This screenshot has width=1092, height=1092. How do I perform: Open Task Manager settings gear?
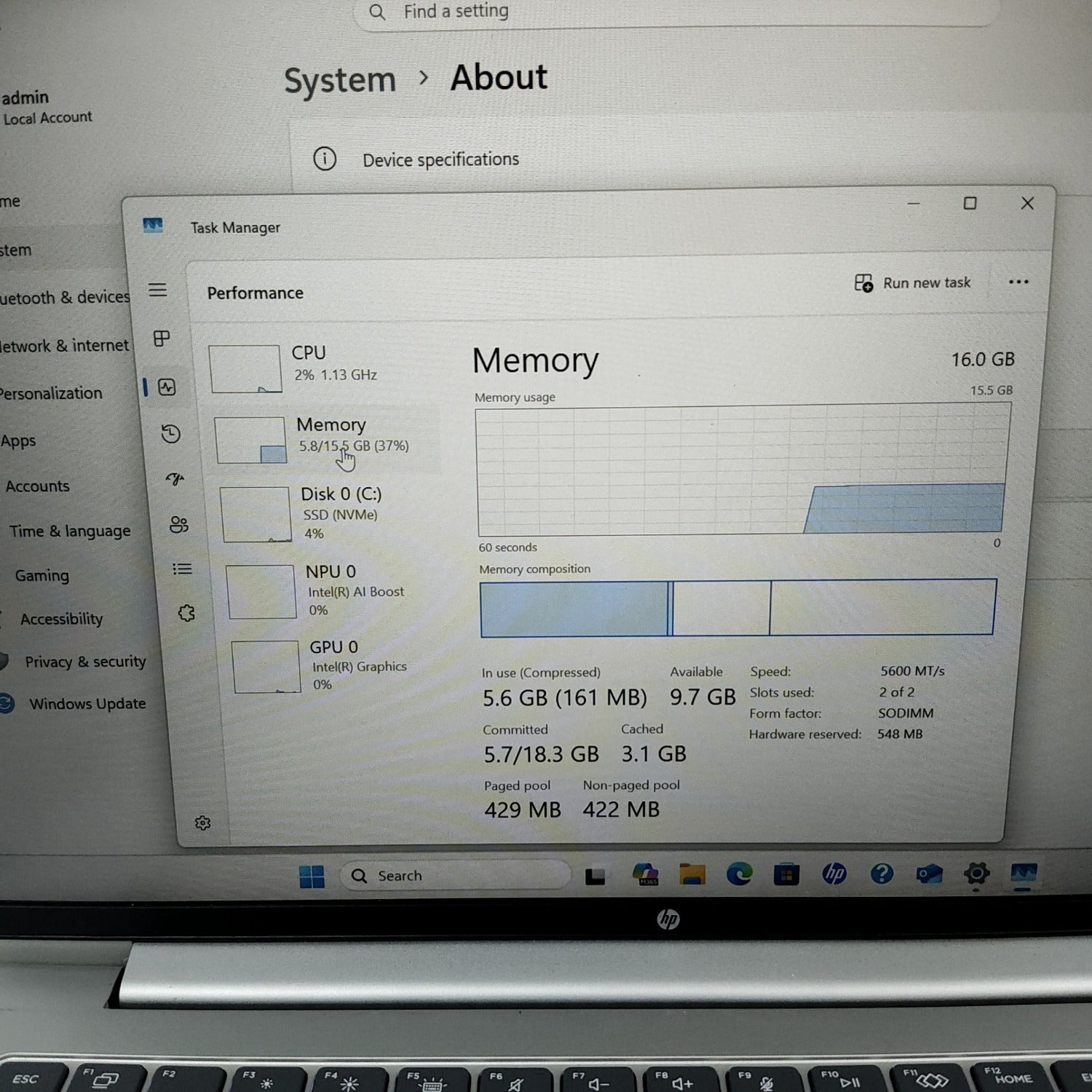(202, 823)
